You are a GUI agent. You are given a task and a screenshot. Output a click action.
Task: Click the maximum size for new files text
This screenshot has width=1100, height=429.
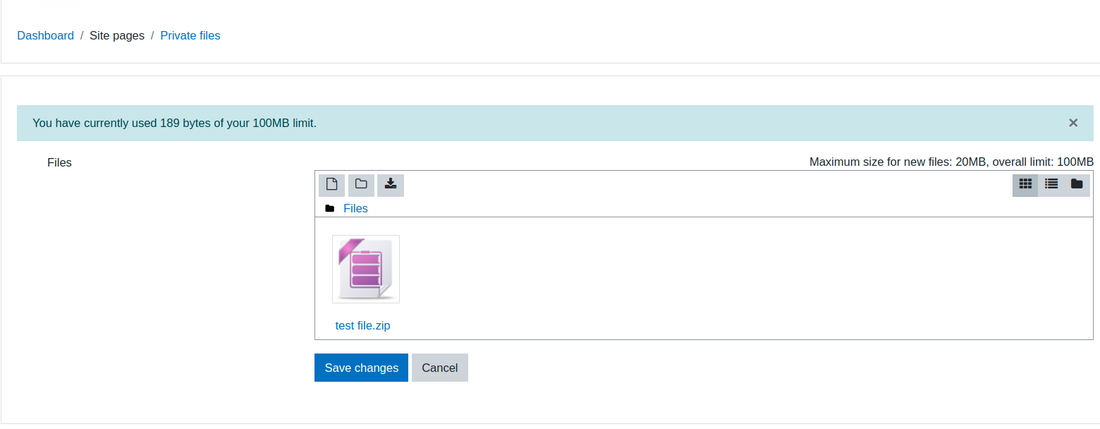click(x=951, y=162)
